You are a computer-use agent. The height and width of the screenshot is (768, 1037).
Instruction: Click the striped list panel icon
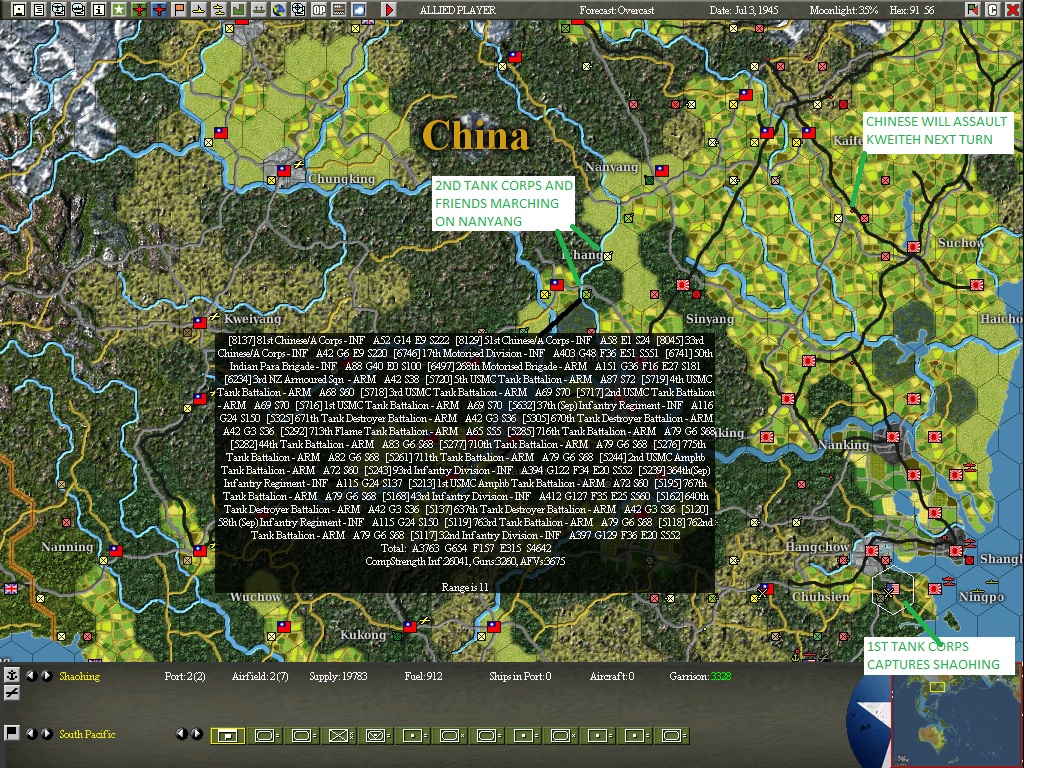coord(339,10)
